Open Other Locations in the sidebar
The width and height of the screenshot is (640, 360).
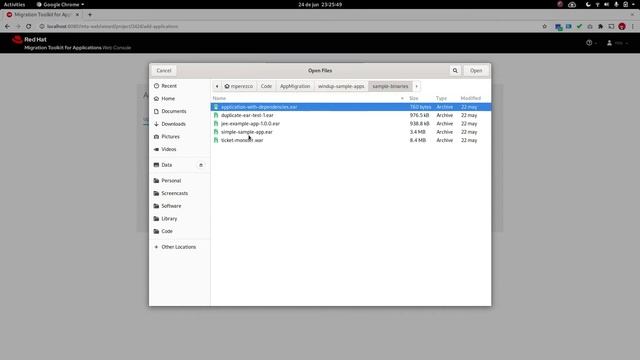click(180, 247)
